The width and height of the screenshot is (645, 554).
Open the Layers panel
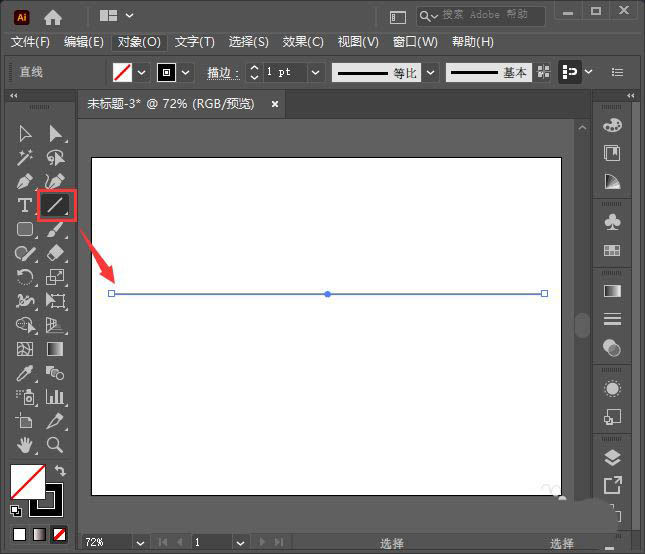[x=612, y=457]
